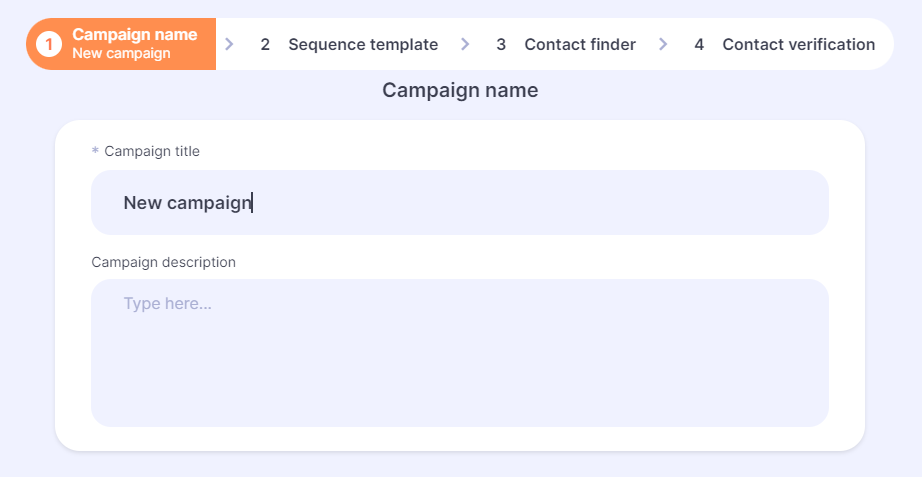
Task: Click the Campaign description field label
Action: point(163,262)
